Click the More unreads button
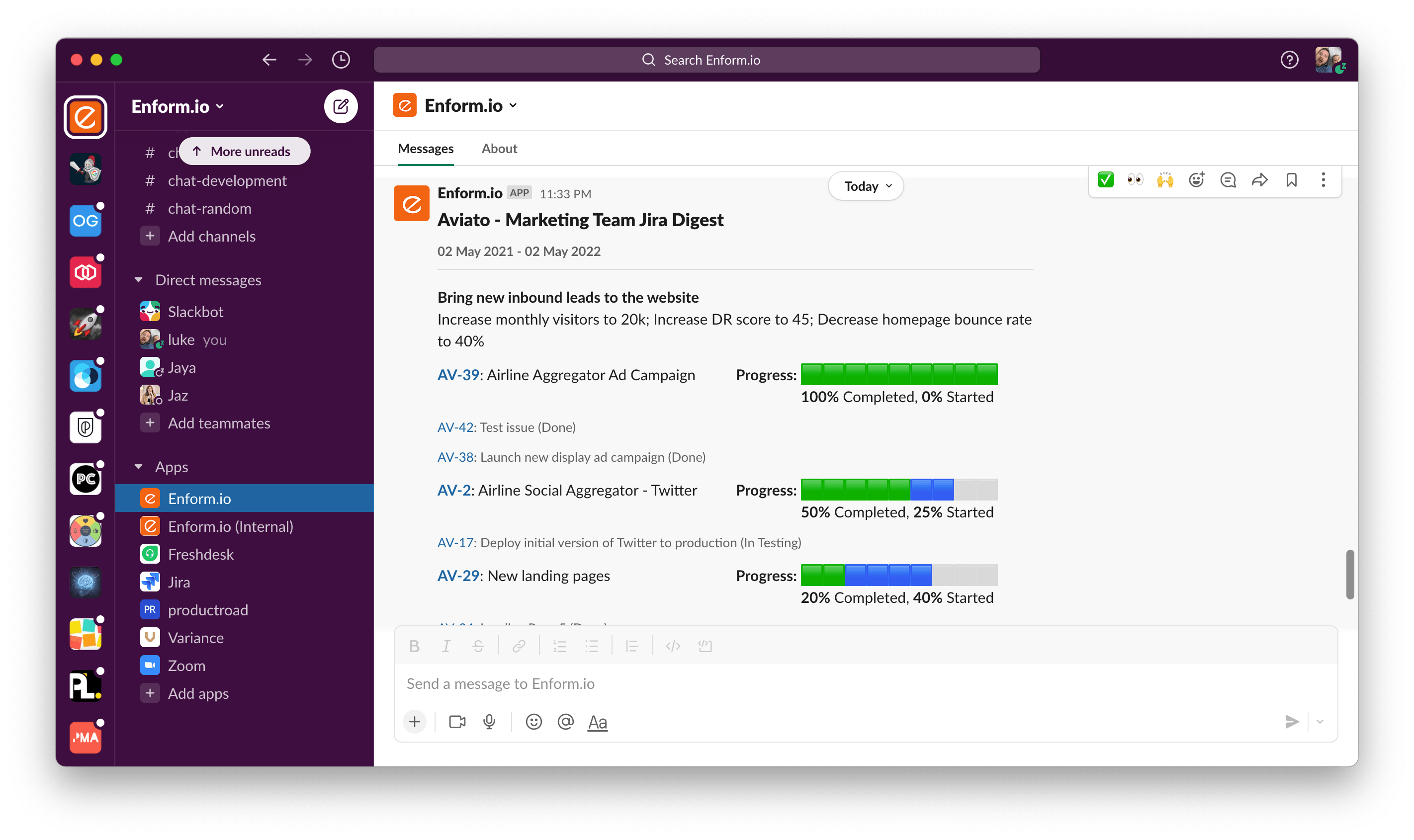 (x=245, y=152)
